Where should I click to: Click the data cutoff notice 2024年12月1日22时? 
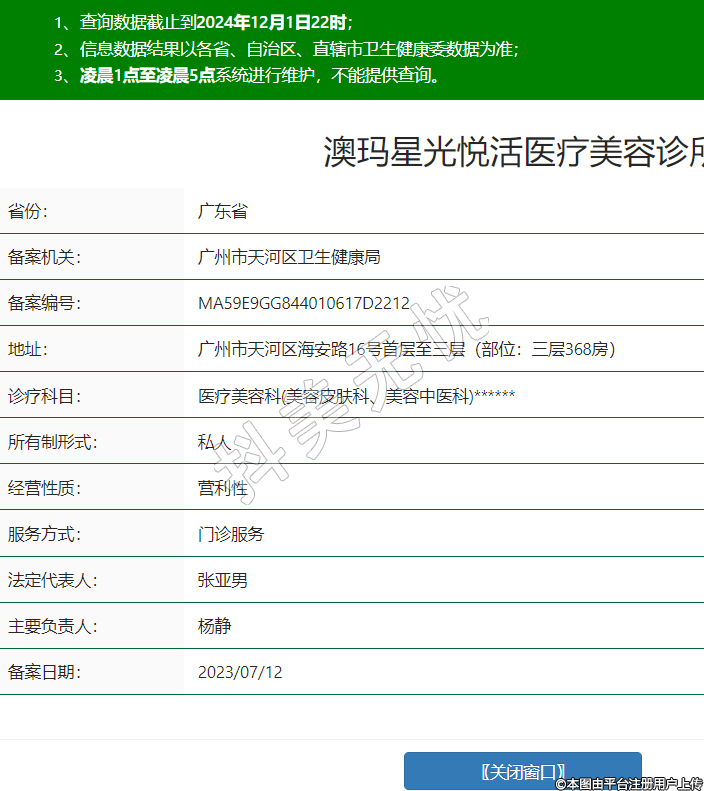point(272,21)
